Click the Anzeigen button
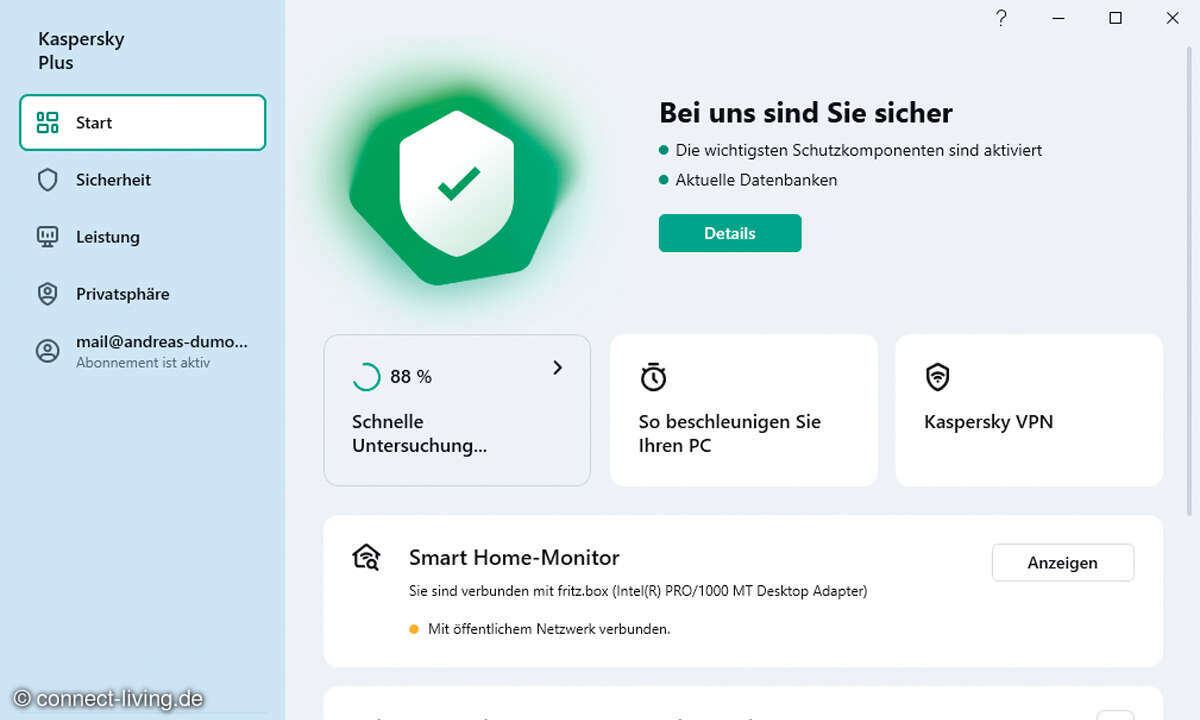The width and height of the screenshot is (1200, 720). click(1063, 563)
